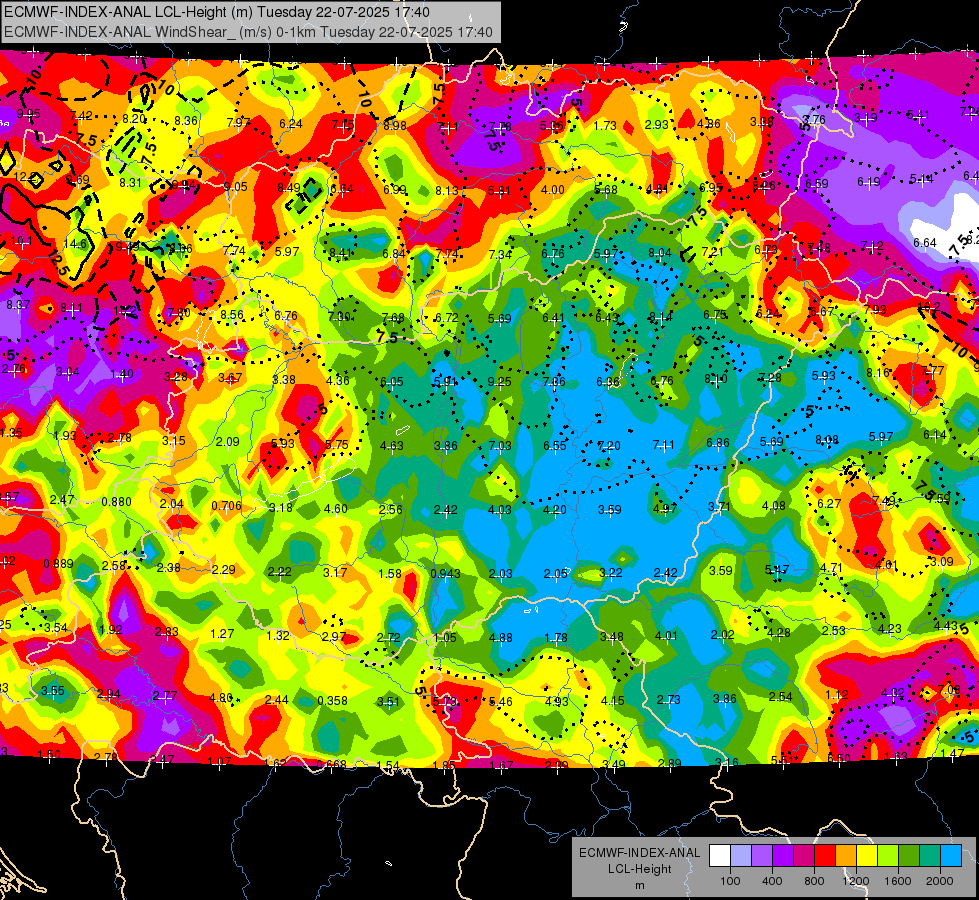Click the WindShear 0-1km title line
Viewport: 979px width, 900px height.
[248, 32]
